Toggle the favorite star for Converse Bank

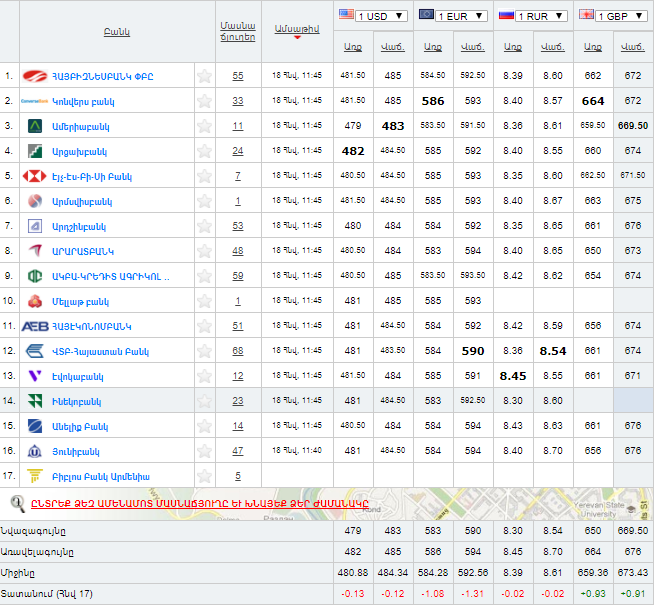tap(204, 101)
